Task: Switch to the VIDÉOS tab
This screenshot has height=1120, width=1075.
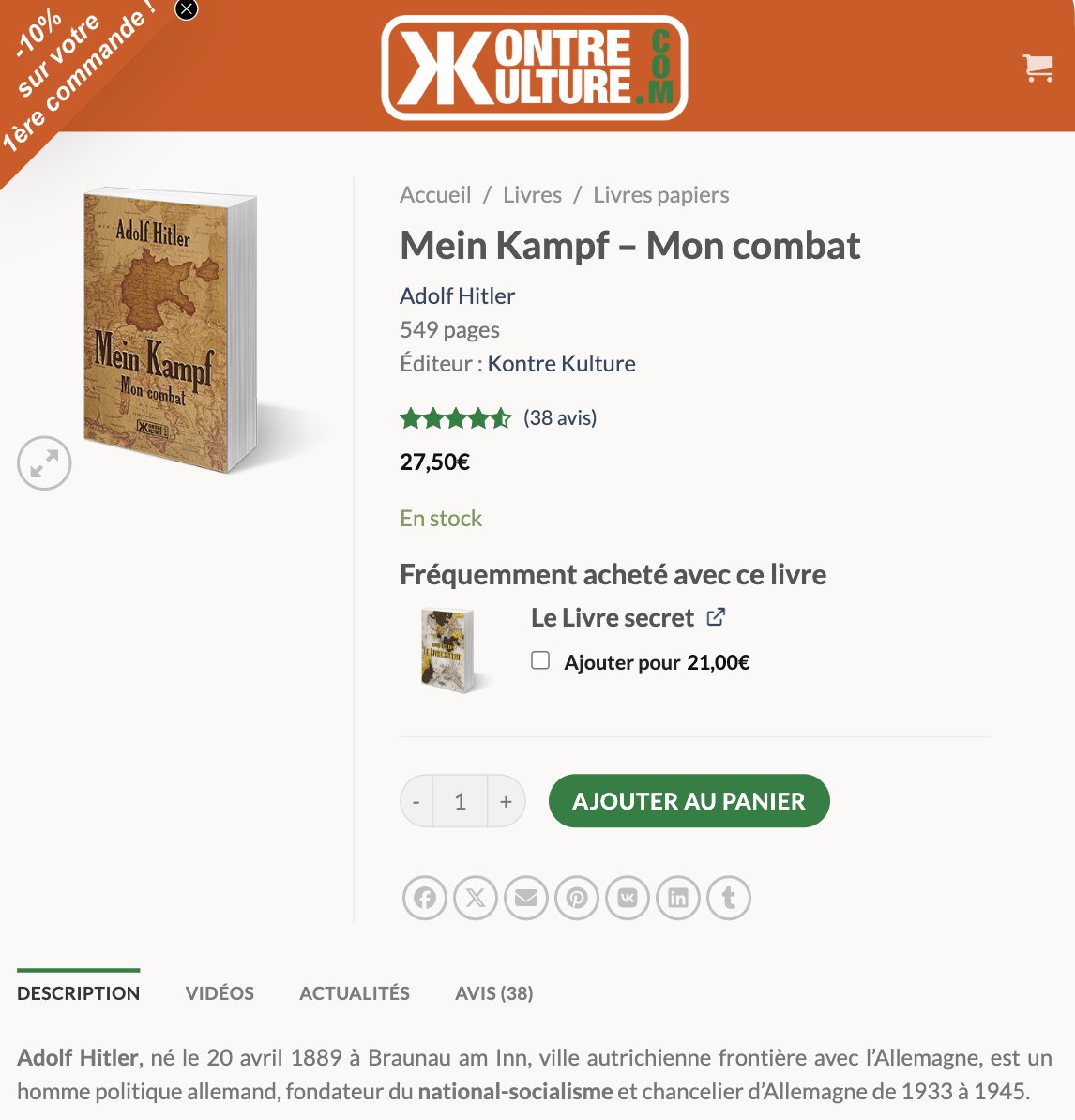Action: 220,992
